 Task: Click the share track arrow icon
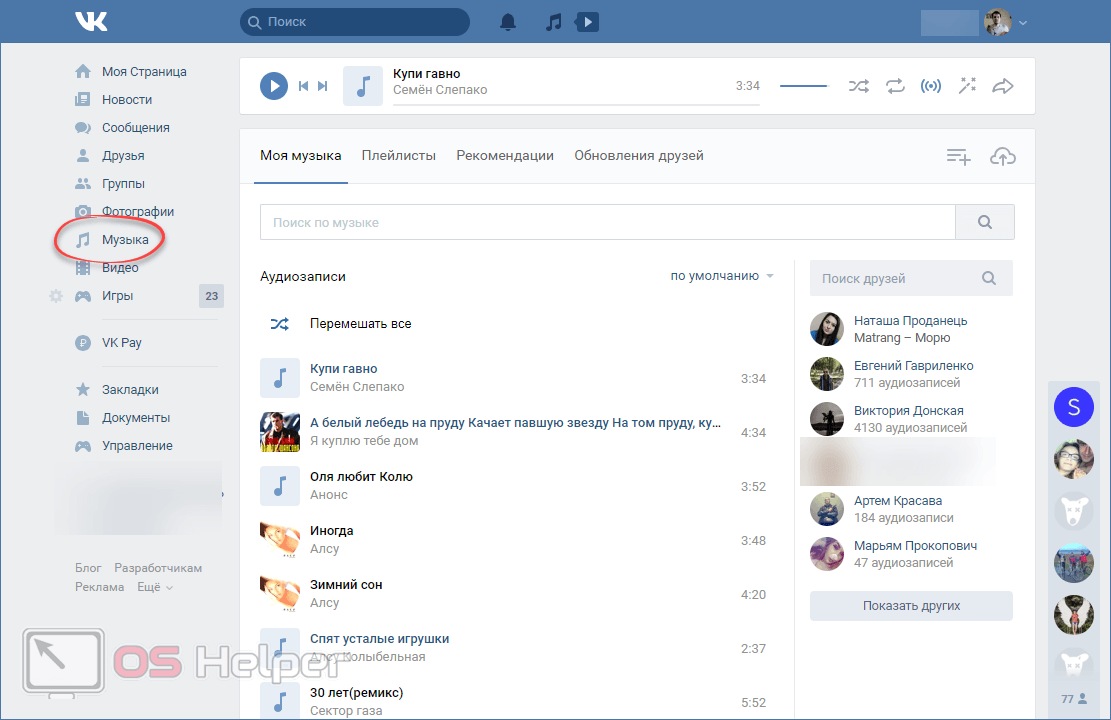[x=1002, y=86]
